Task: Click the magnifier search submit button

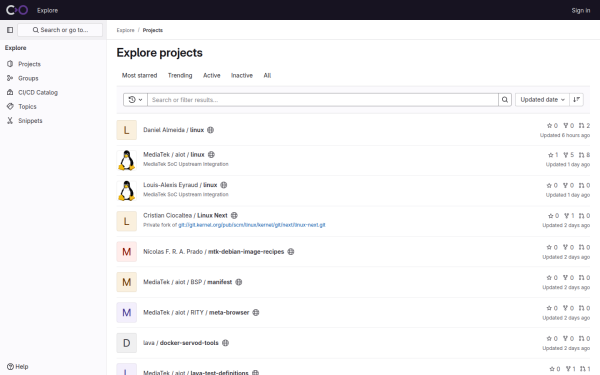Action: [505, 100]
